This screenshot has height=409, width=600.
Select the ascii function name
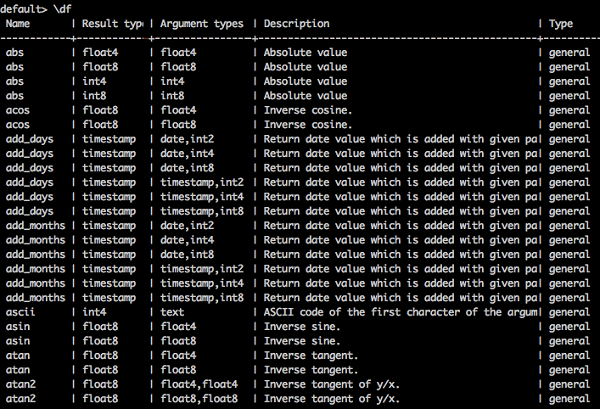(x=19, y=312)
